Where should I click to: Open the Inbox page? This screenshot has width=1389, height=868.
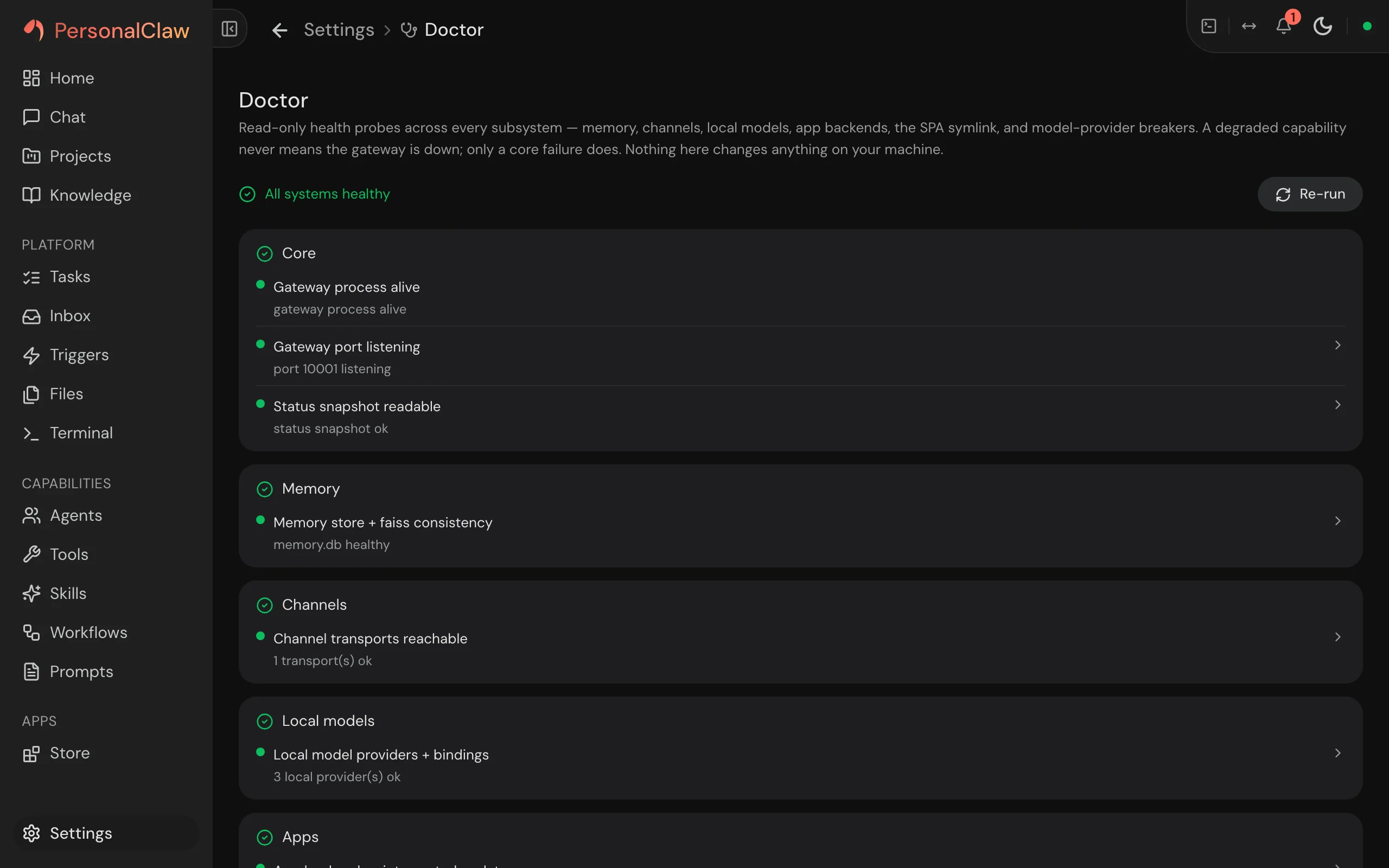[x=106, y=316]
